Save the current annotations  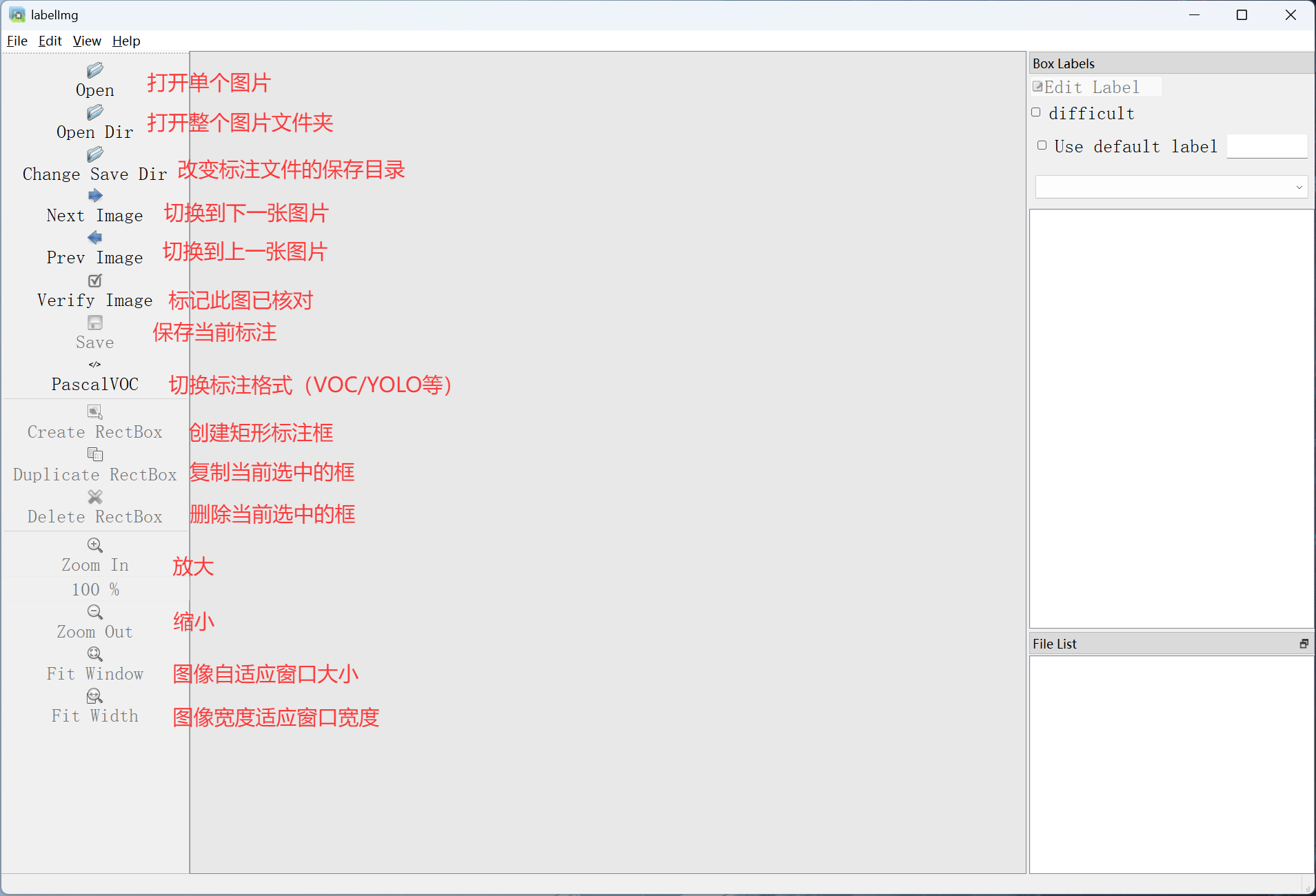94,333
